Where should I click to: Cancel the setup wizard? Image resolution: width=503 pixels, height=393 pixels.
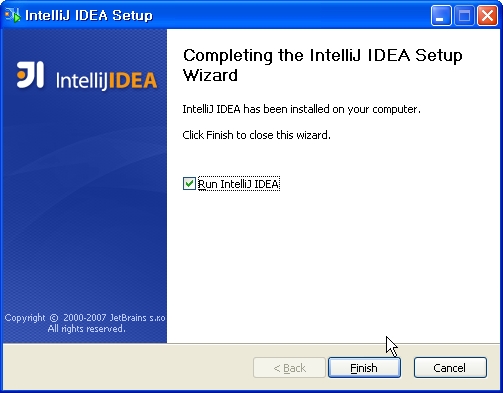[450, 367]
